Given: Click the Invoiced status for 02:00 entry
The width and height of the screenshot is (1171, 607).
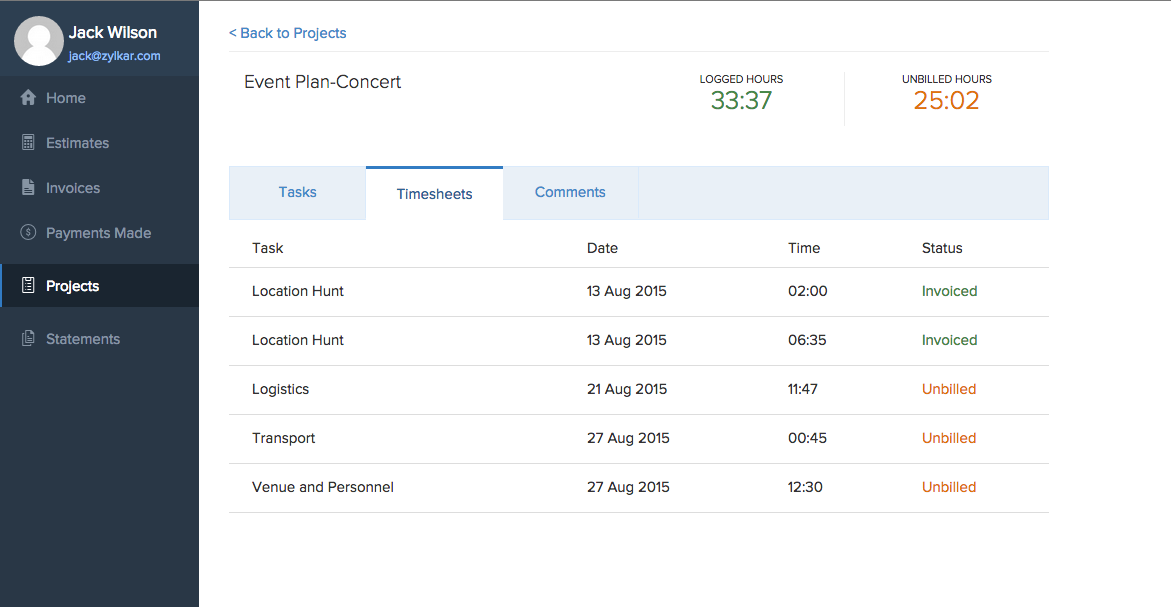Looking at the screenshot, I should tap(949, 291).
